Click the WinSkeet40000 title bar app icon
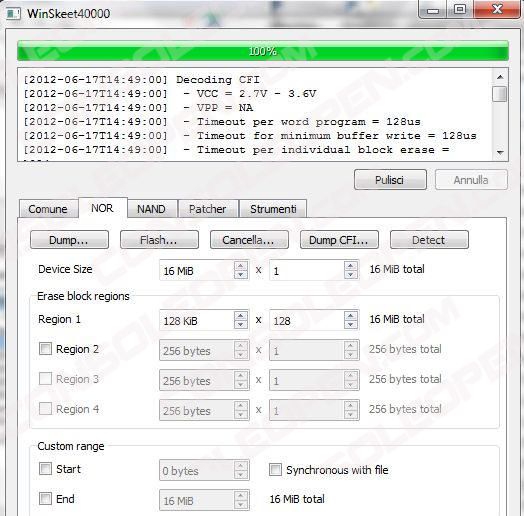This screenshot has height=516, width=524. coord(13,14)
